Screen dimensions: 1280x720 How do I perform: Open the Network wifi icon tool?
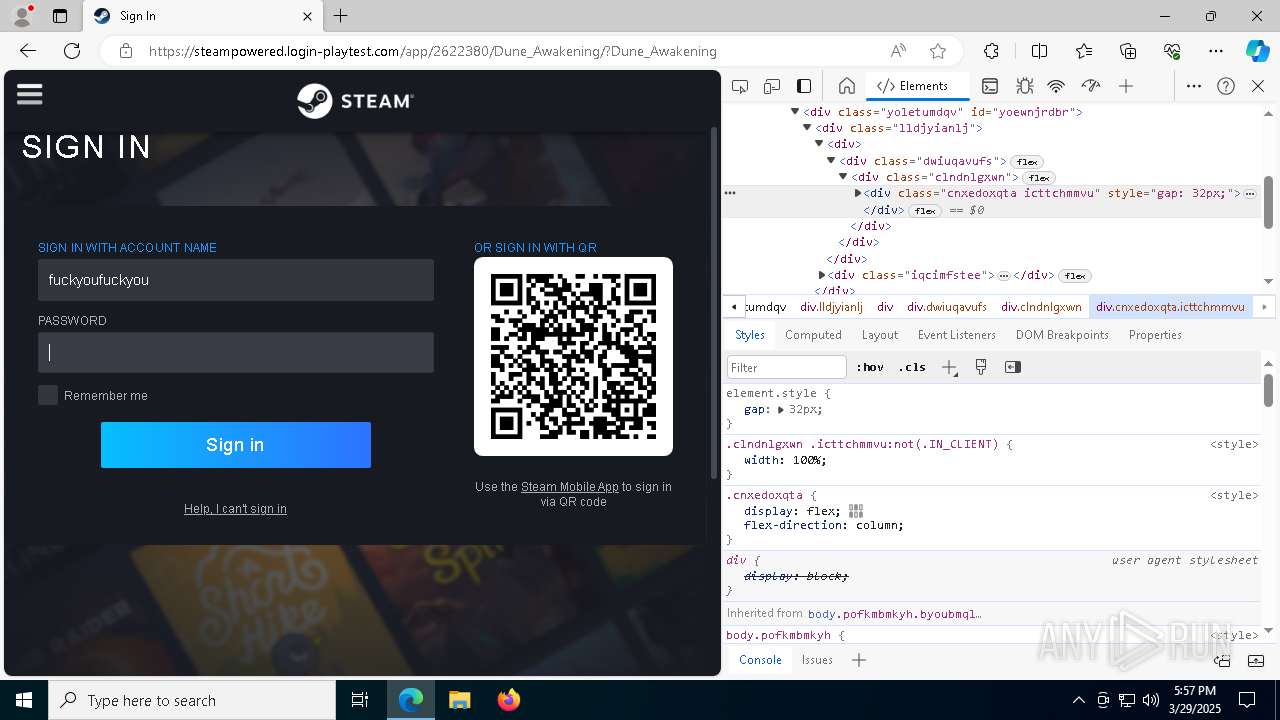1056,86
